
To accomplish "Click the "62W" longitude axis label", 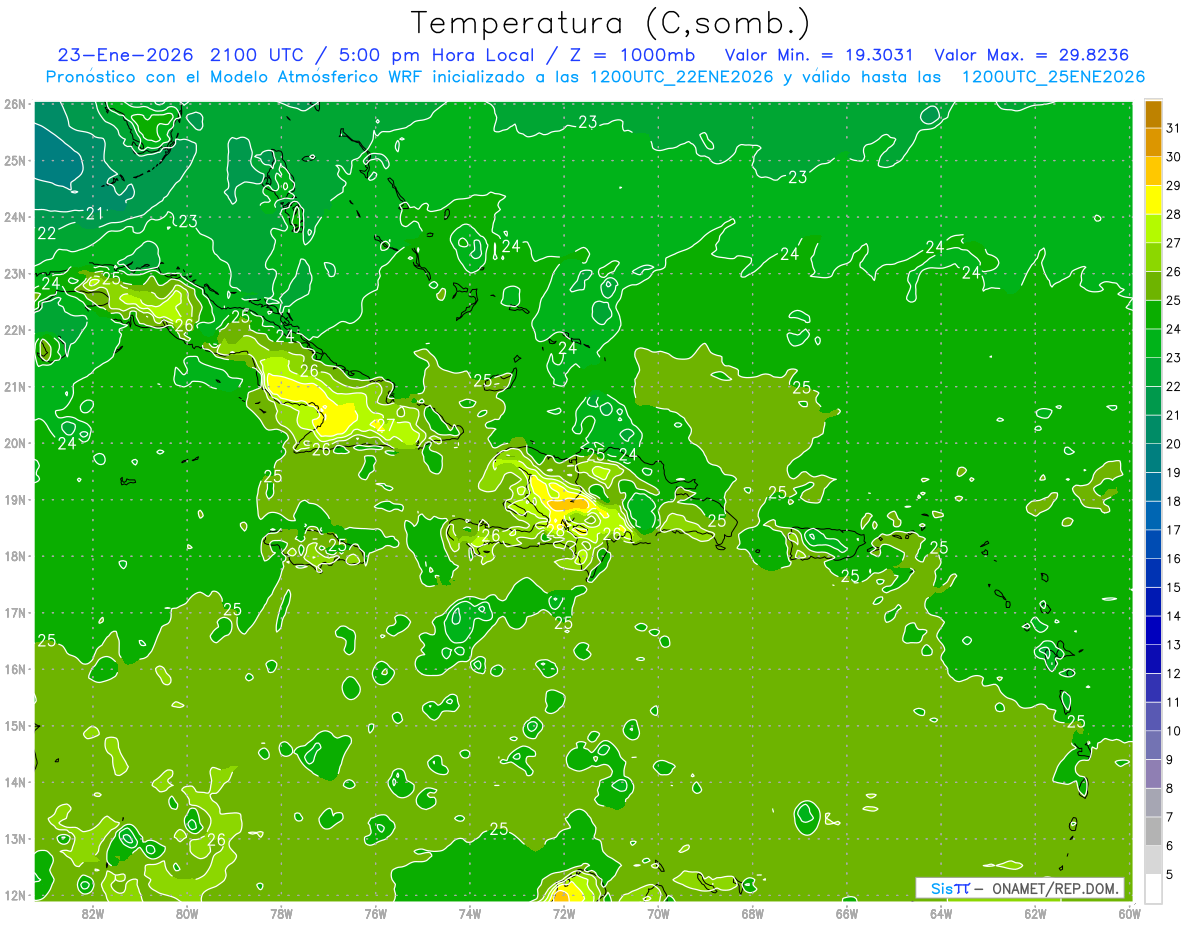I will point(1035,912).
